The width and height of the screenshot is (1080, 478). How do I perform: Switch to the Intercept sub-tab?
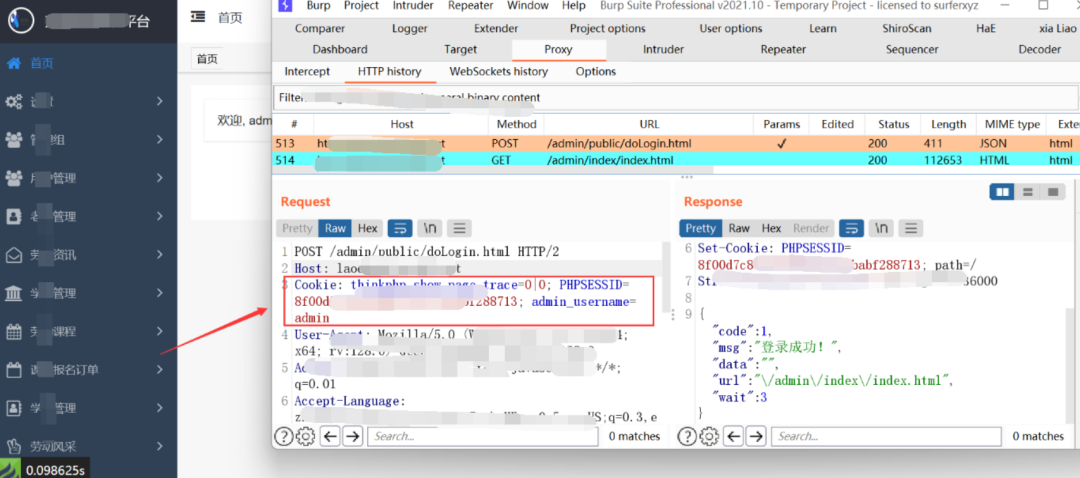[307, 72]
